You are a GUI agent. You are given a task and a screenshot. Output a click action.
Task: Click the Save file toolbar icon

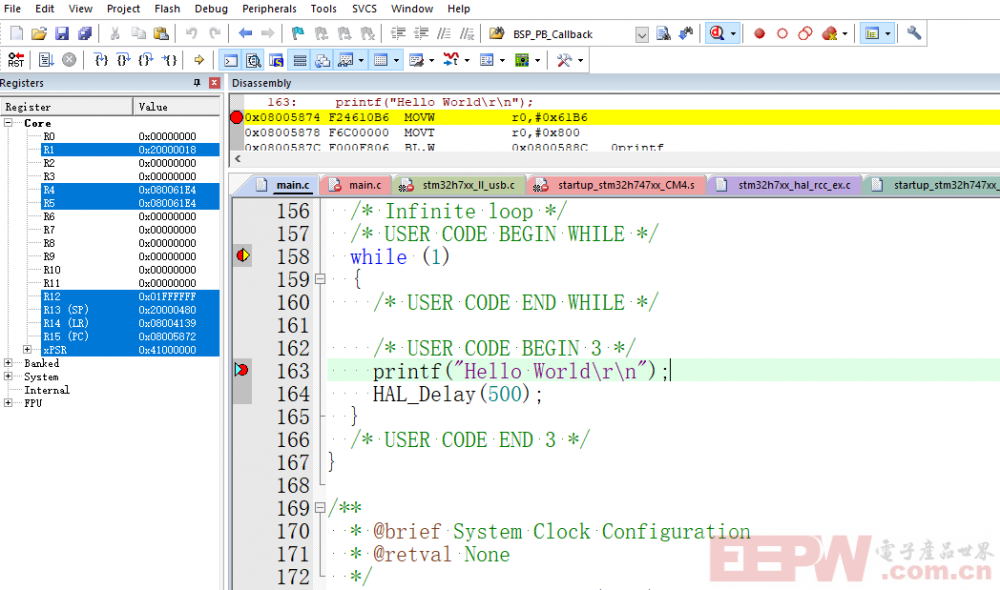[x=62, y=34]
